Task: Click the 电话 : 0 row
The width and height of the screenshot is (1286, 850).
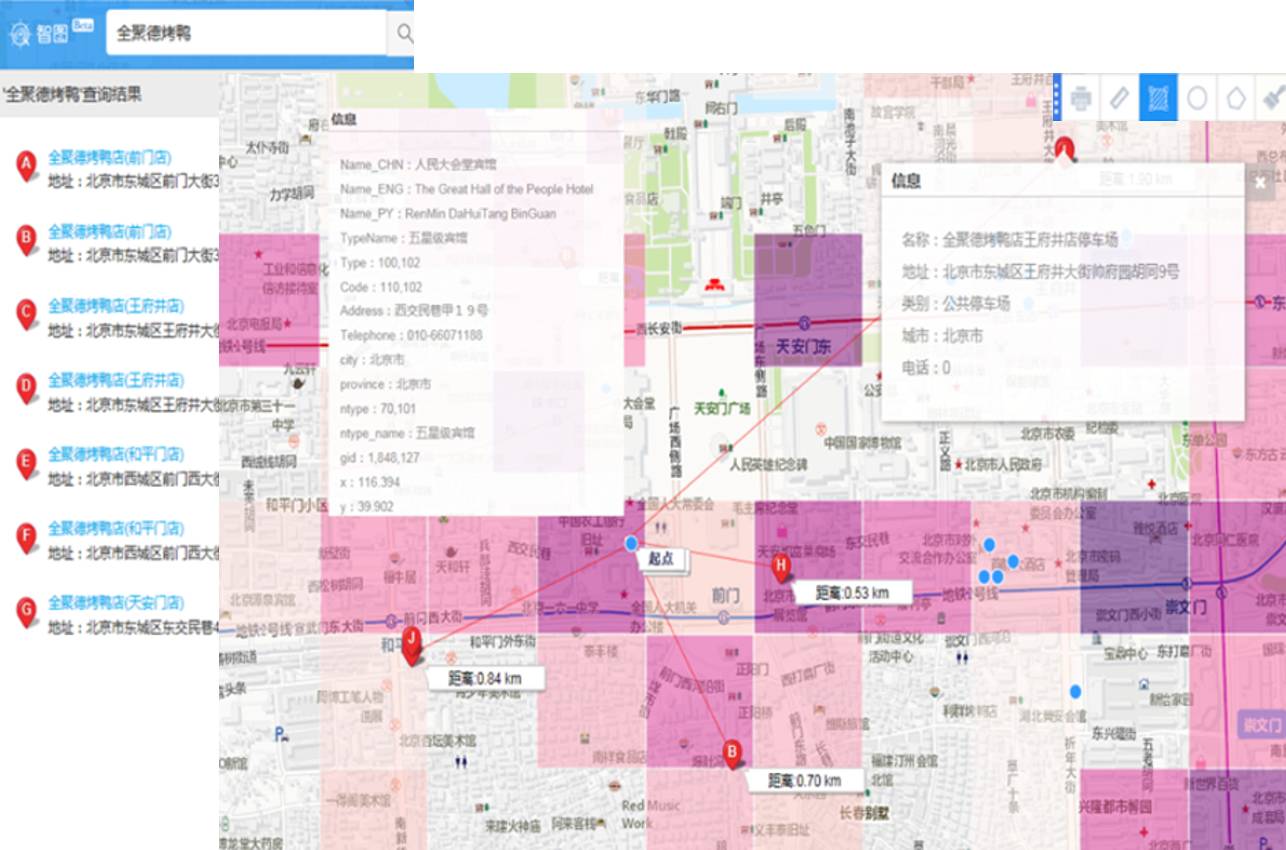Action: [925, 368]
